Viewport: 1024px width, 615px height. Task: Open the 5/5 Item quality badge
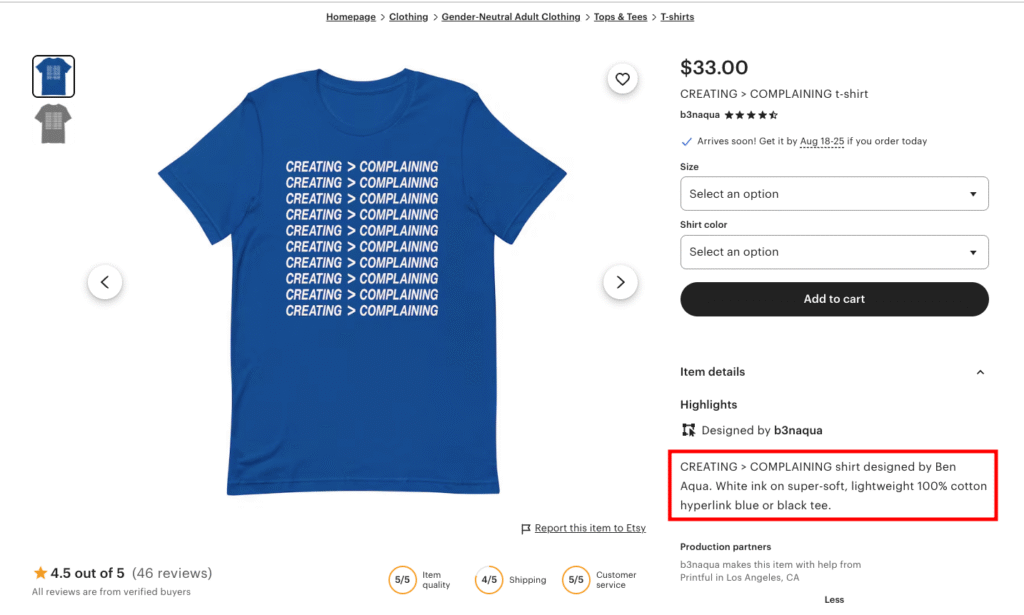(401, 580)
